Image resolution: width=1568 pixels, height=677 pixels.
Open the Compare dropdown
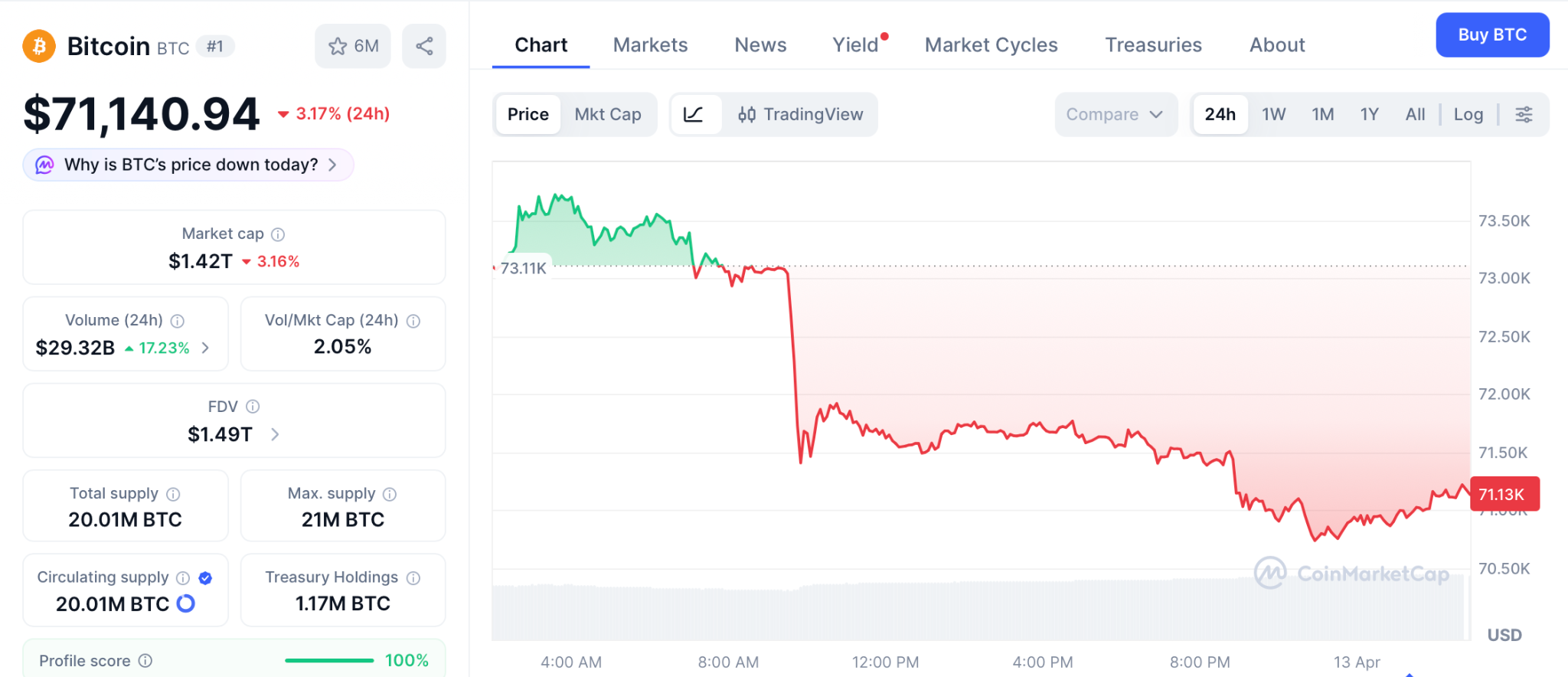pos(1115,114)
